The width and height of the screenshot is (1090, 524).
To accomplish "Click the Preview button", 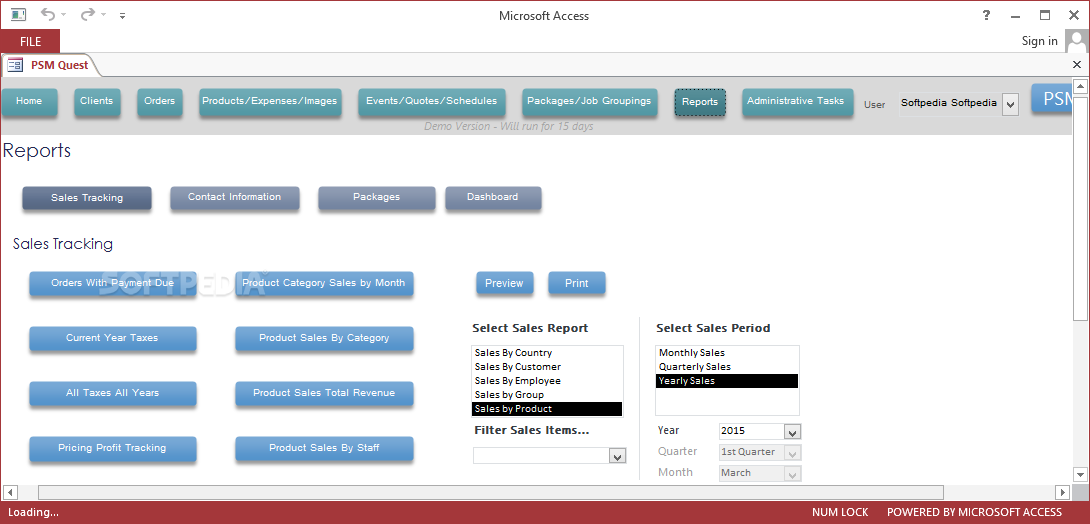I will [505, 284].
